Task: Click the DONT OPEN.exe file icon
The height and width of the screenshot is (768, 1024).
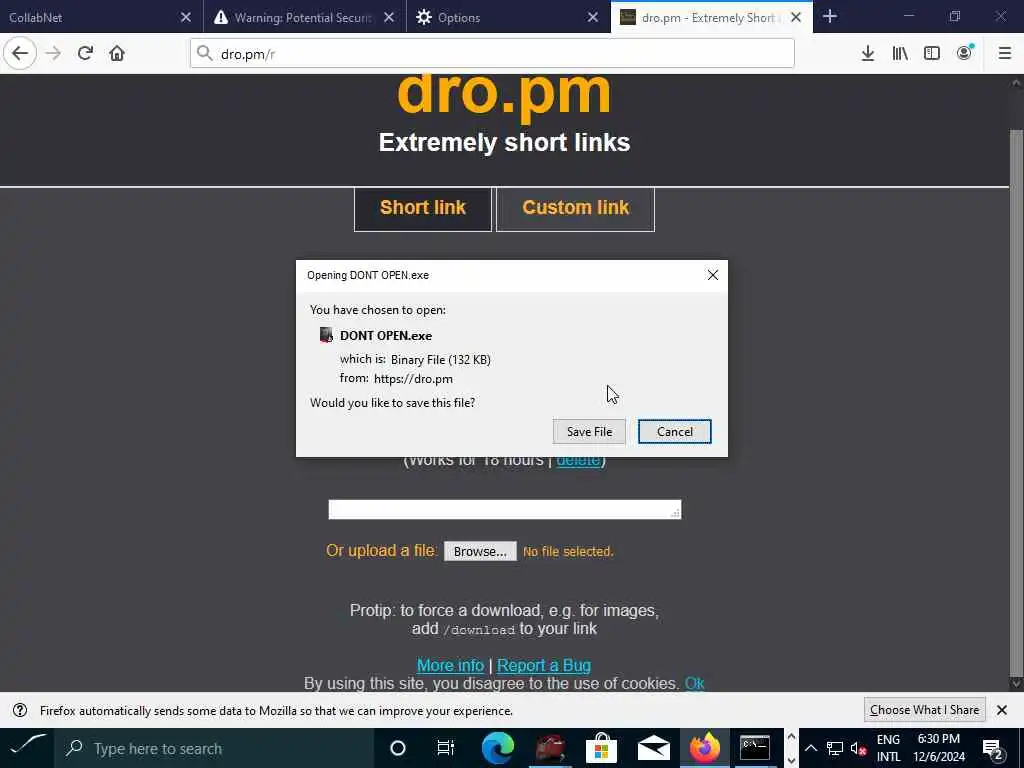Action: 326,335
